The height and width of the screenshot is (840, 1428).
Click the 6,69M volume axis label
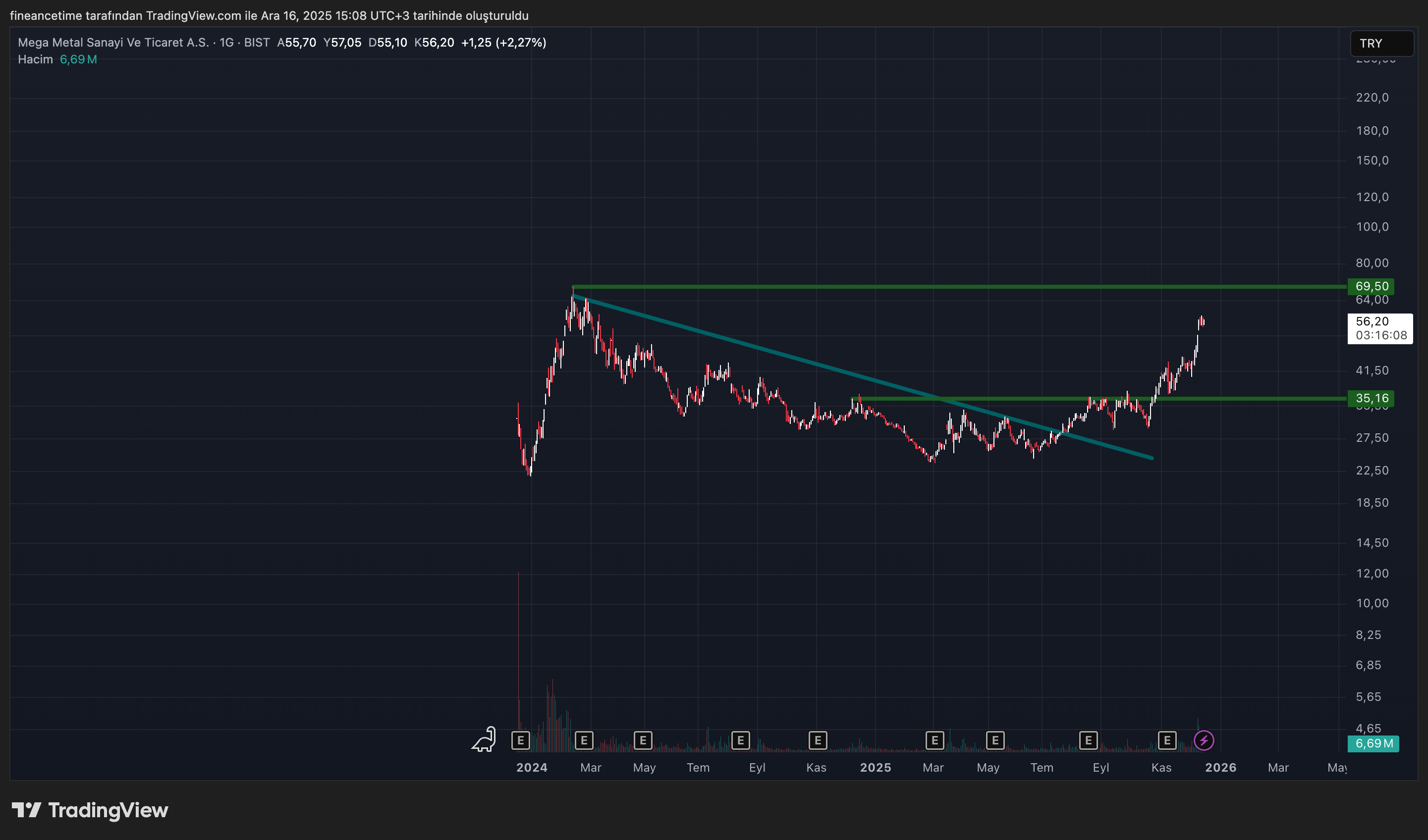(x=1373, y=744)
